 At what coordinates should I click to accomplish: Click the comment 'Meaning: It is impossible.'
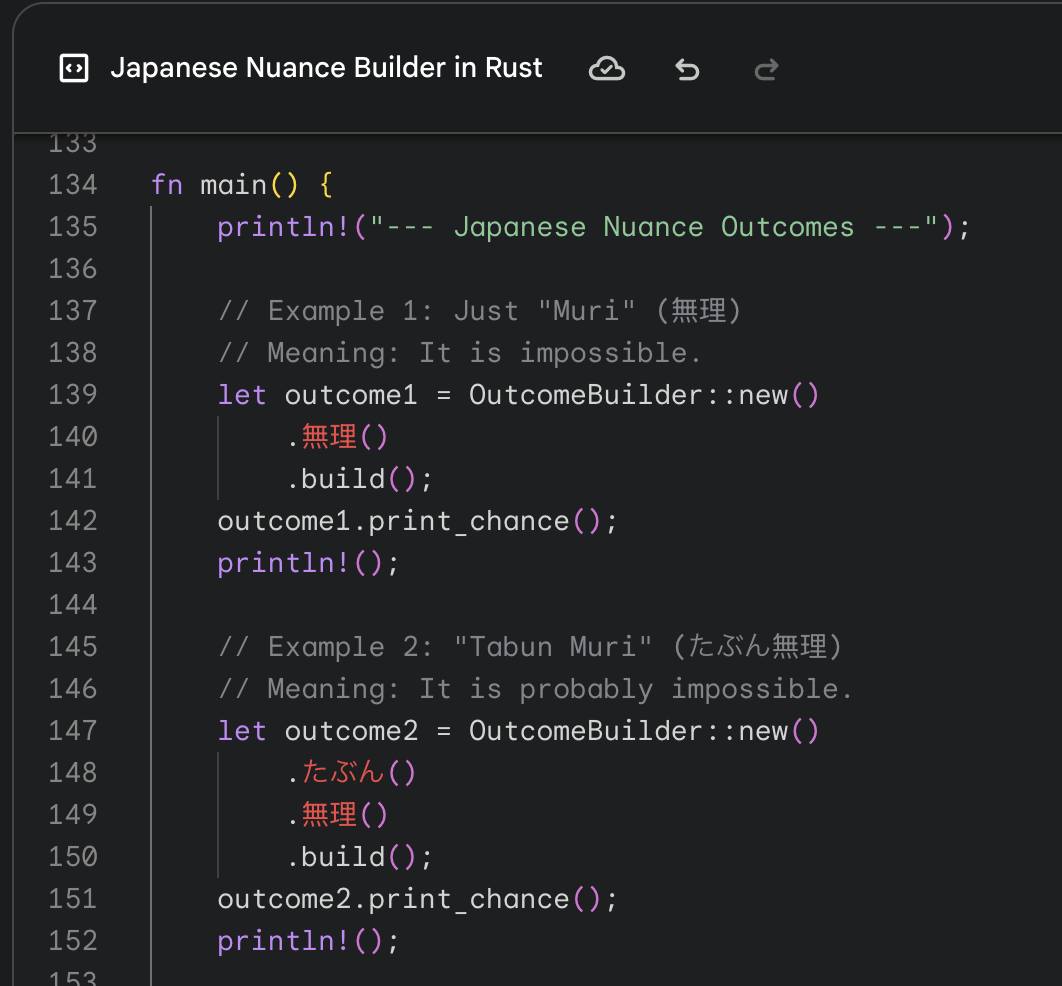pos(460,353)
